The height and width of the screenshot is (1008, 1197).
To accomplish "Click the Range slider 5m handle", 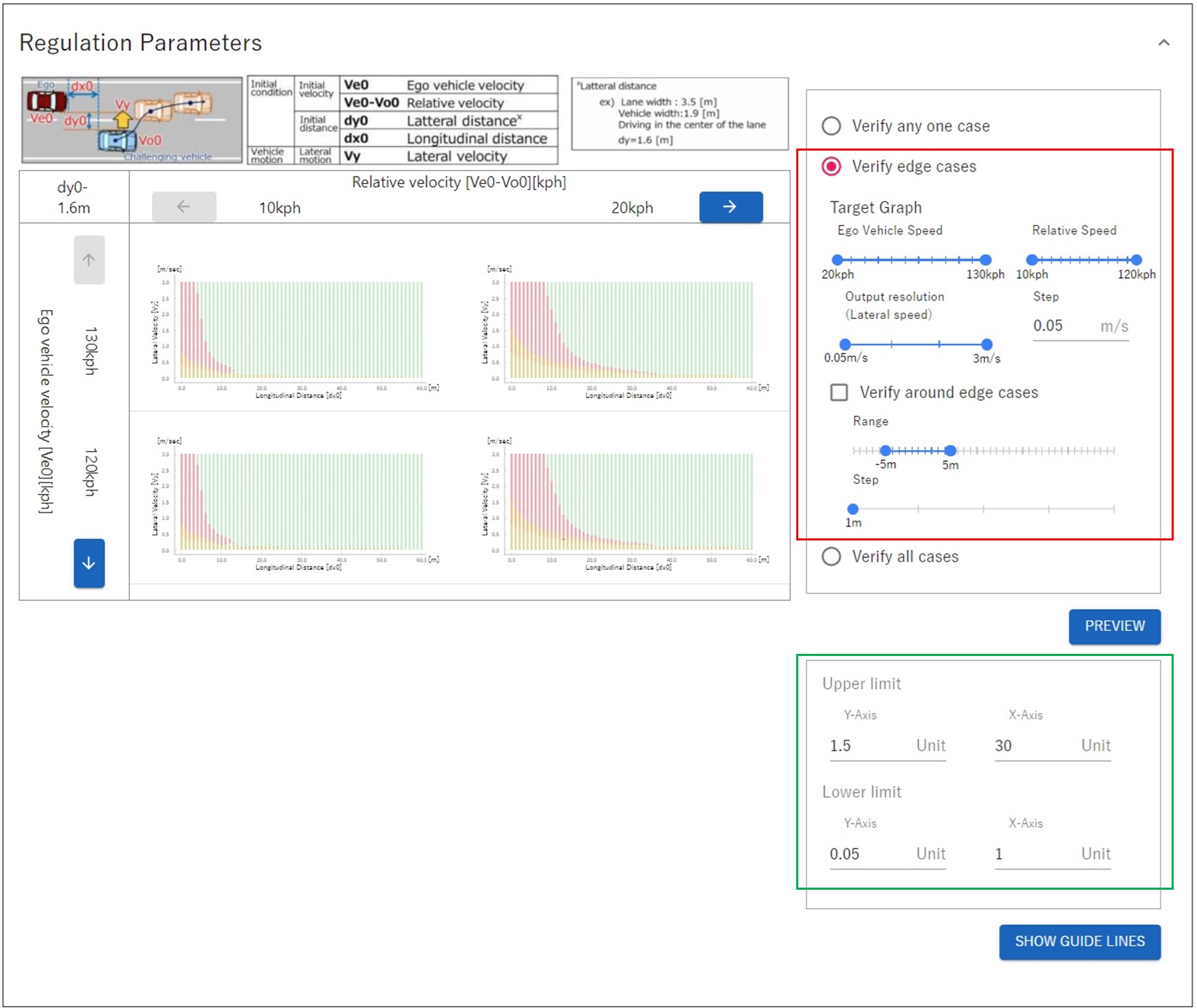I will [950, 451].
